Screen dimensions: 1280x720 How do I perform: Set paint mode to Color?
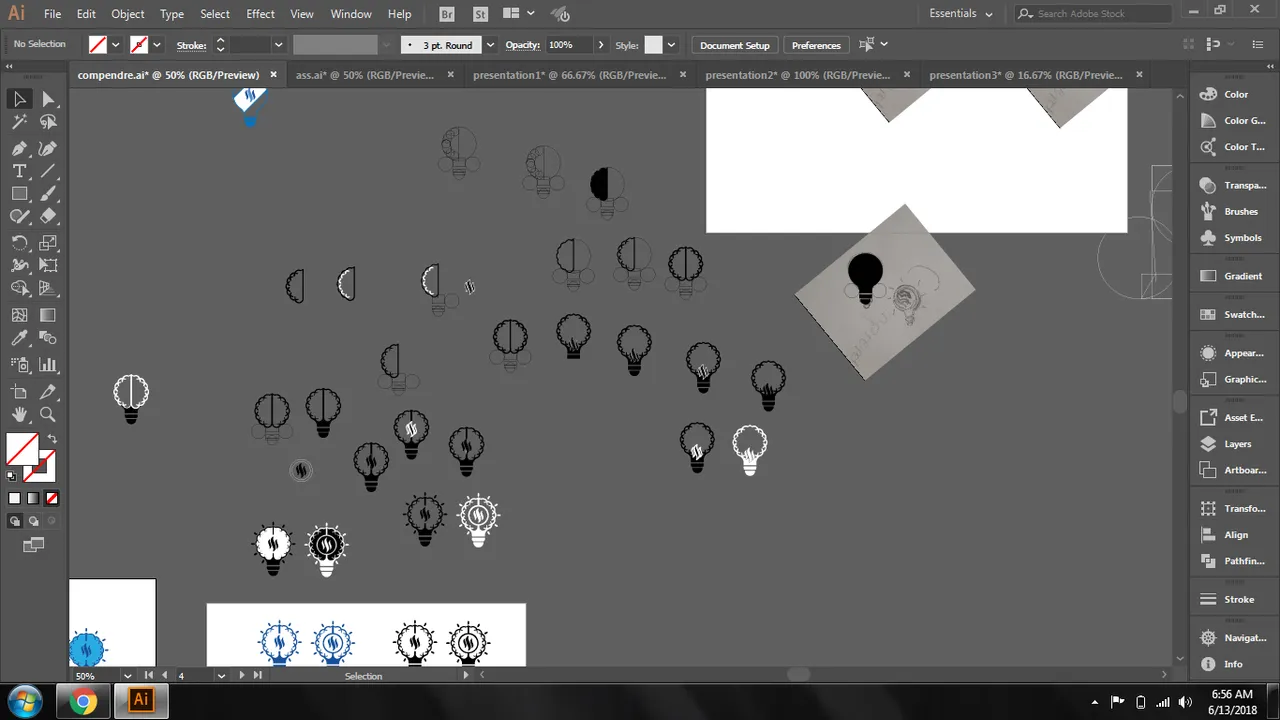15,498
